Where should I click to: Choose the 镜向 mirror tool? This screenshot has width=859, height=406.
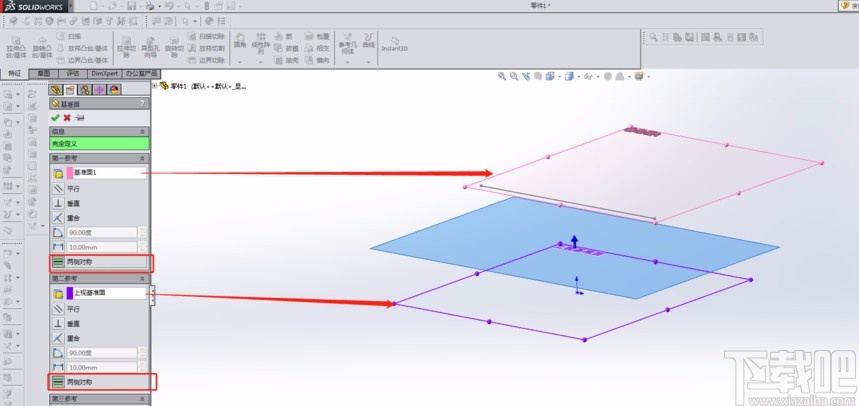(x=317, y=60)
